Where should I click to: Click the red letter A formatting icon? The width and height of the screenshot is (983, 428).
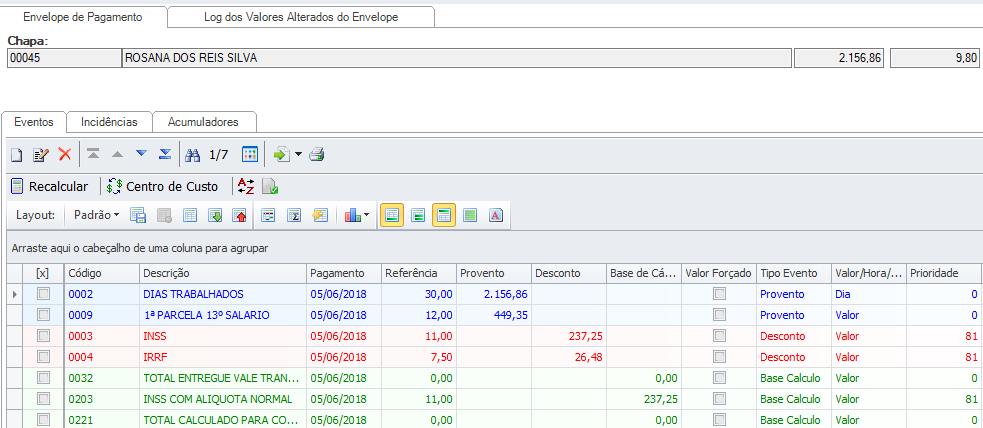495,215
